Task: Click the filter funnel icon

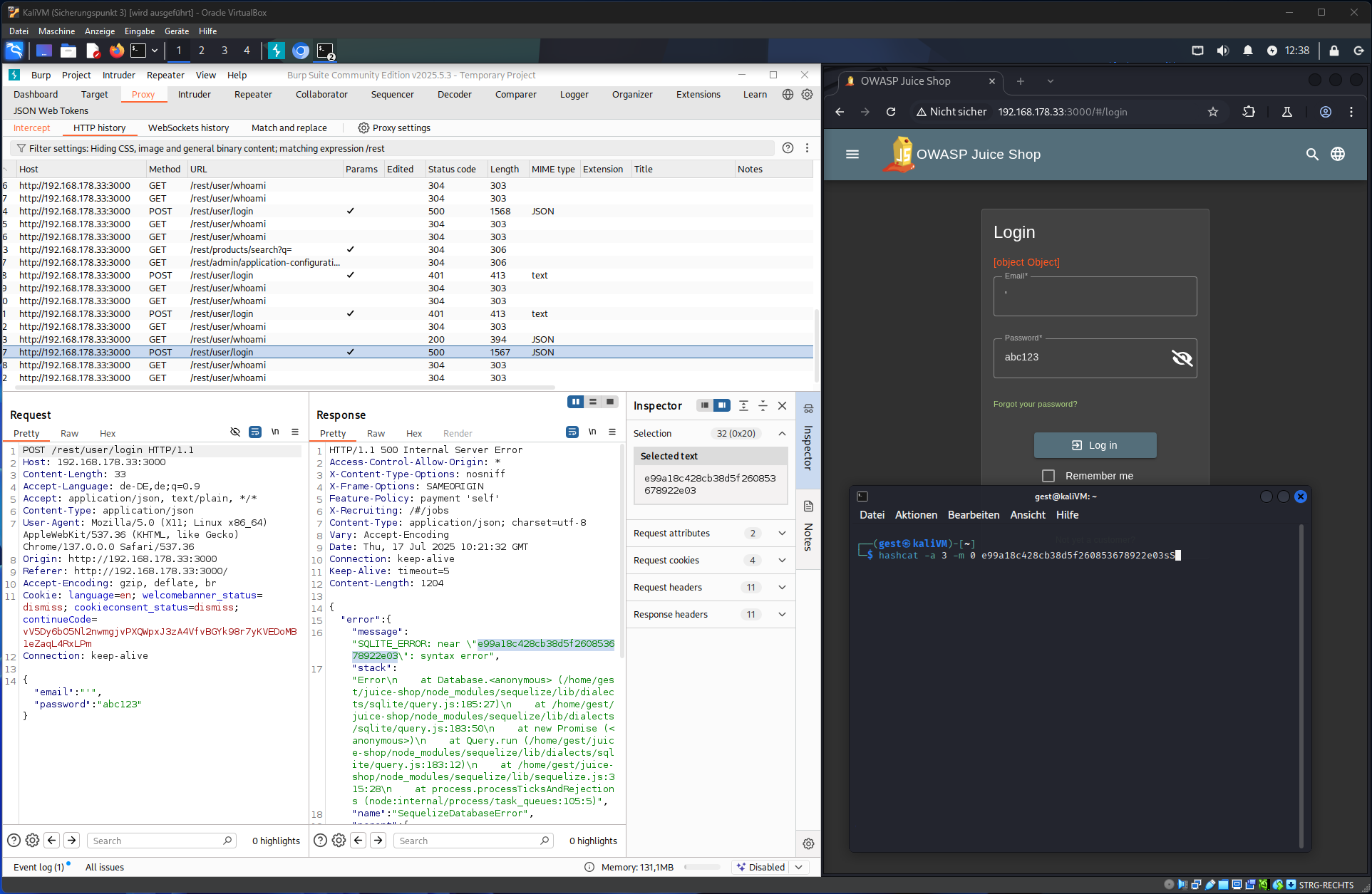Action: 21,148
